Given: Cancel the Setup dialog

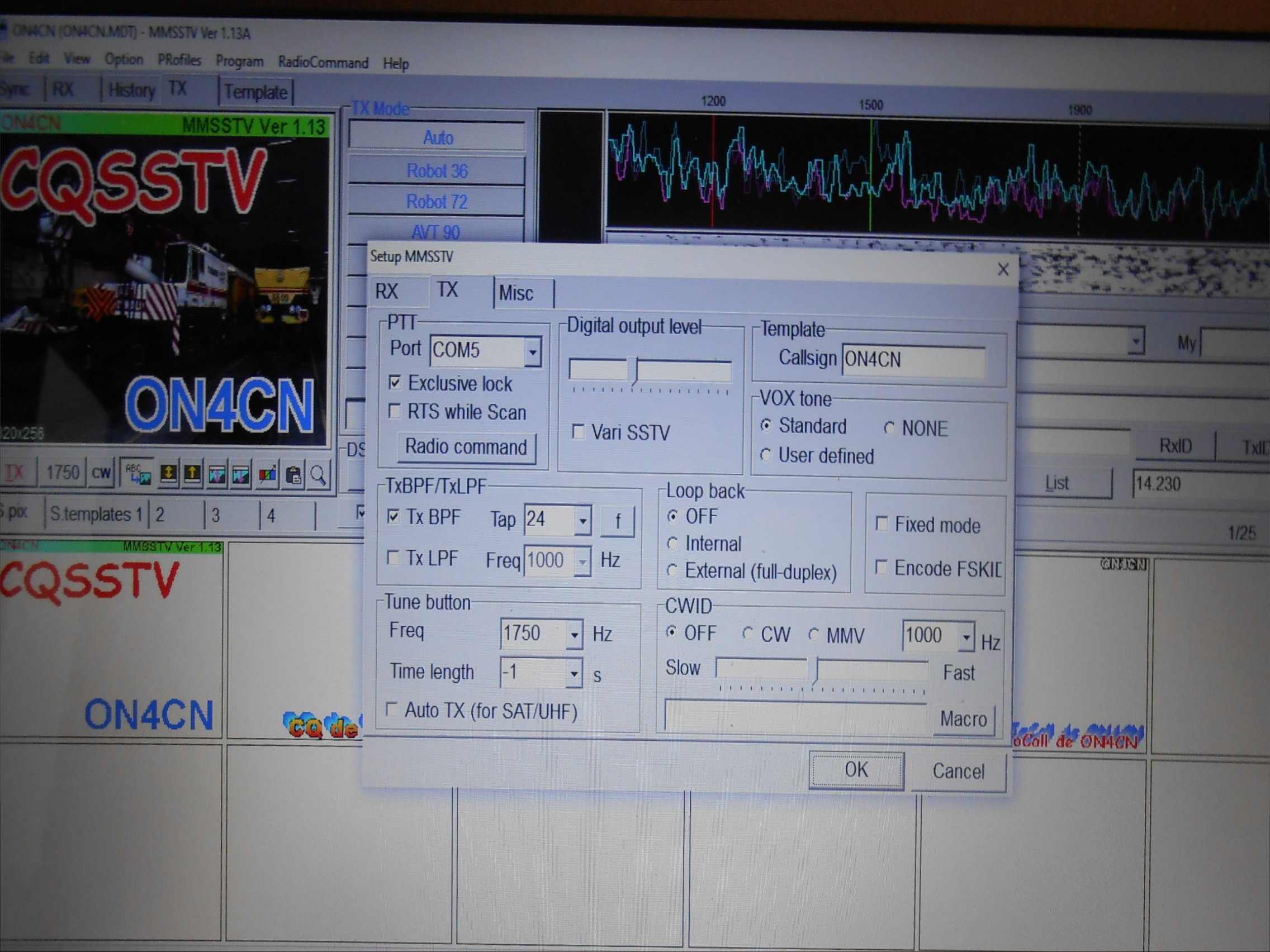Looking at the screenshot, I should coord(958,771).
